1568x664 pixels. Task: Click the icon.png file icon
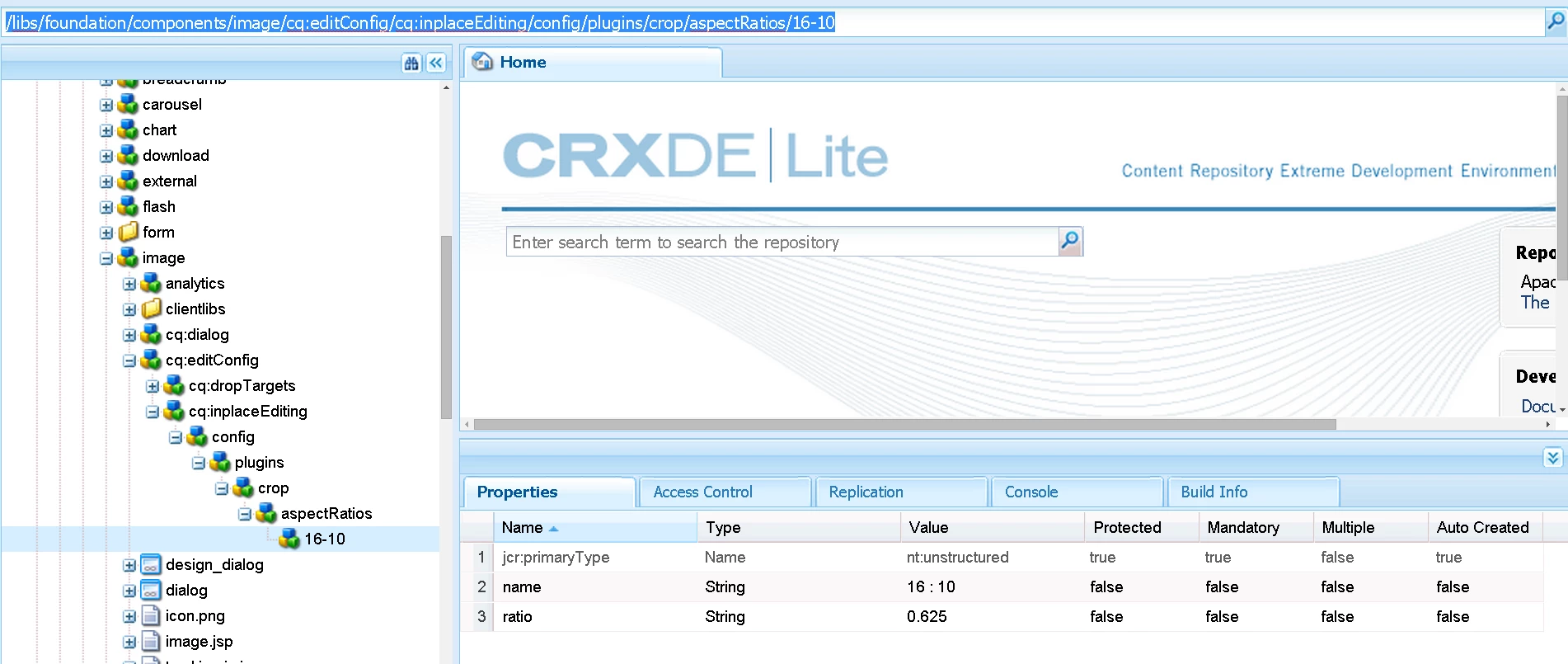pos(151,615)
